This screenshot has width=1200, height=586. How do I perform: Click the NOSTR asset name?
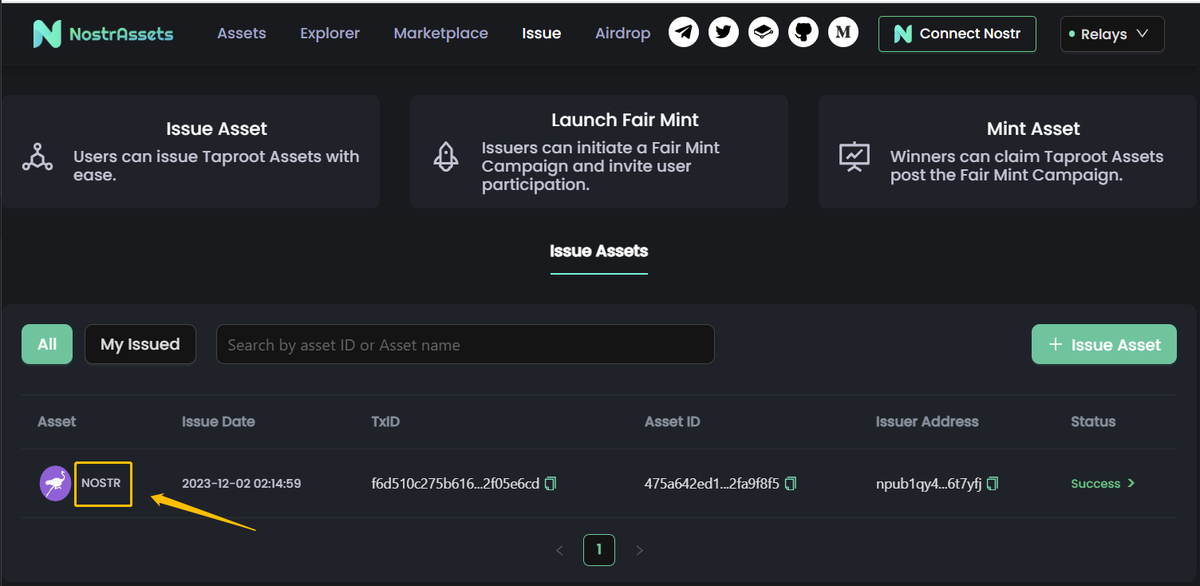(101, 484)
